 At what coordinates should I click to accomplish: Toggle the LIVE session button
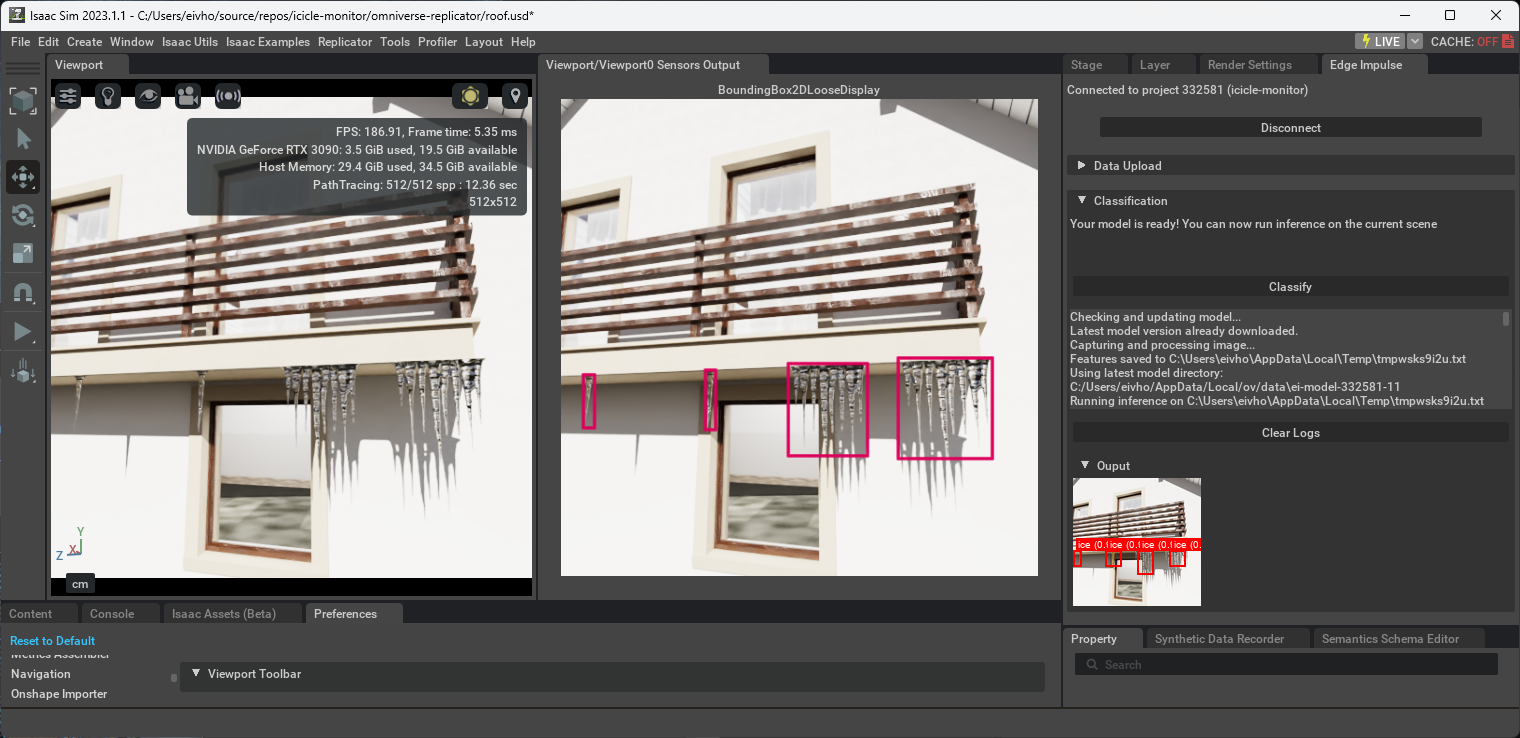(x=1380, y=41)
